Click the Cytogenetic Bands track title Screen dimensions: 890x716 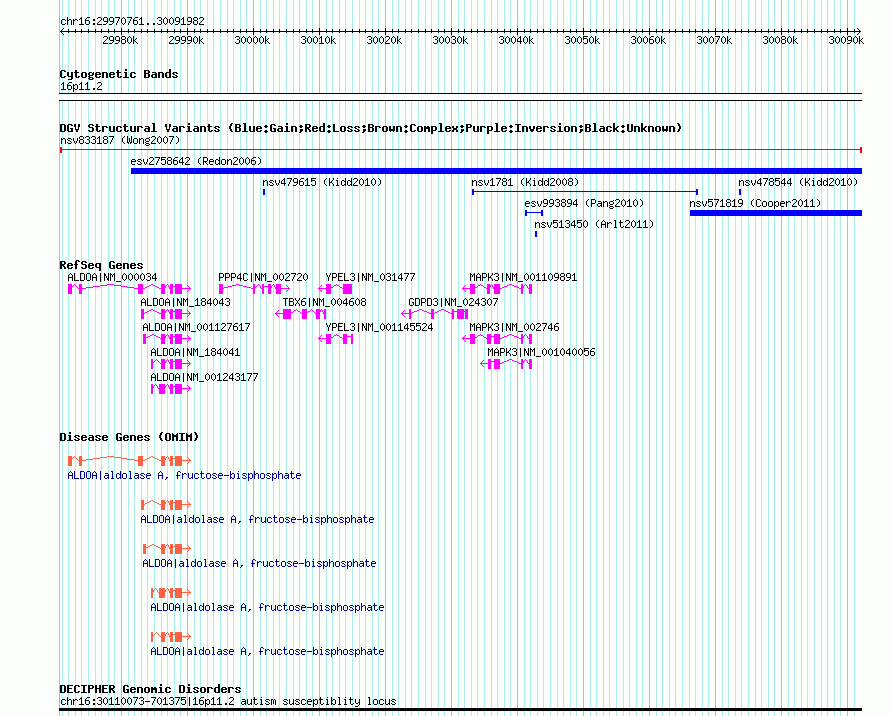(119, 74)
